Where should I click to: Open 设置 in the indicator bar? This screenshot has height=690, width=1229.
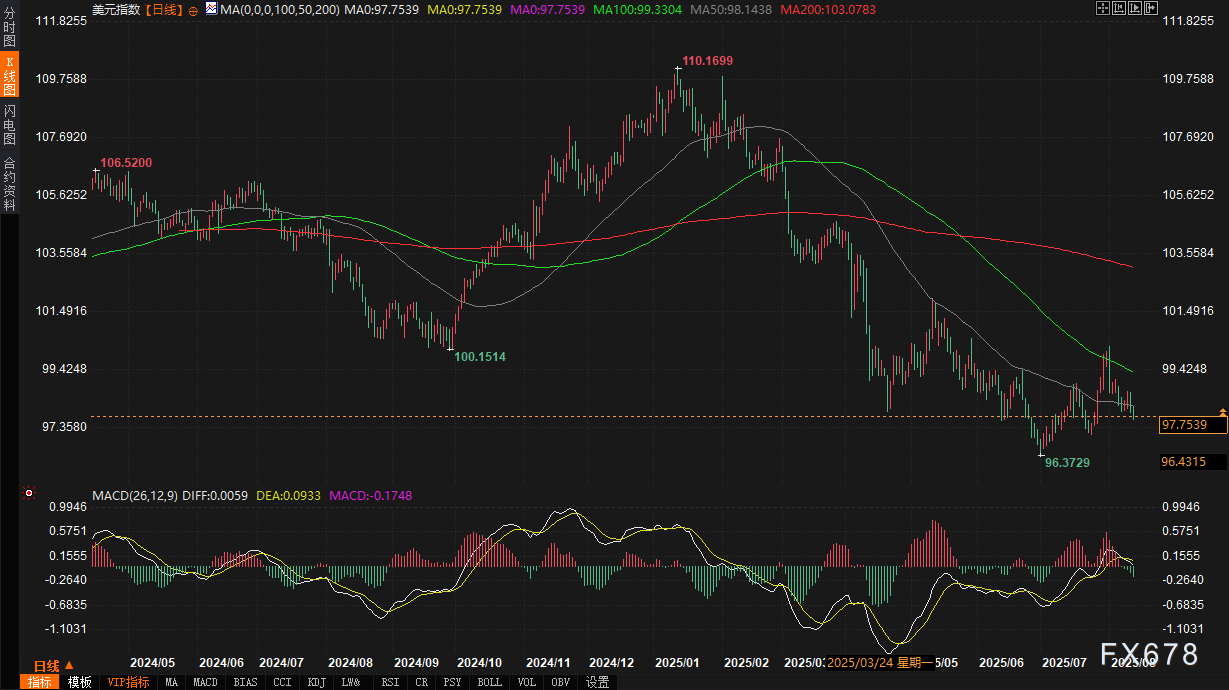pos(597,682)
